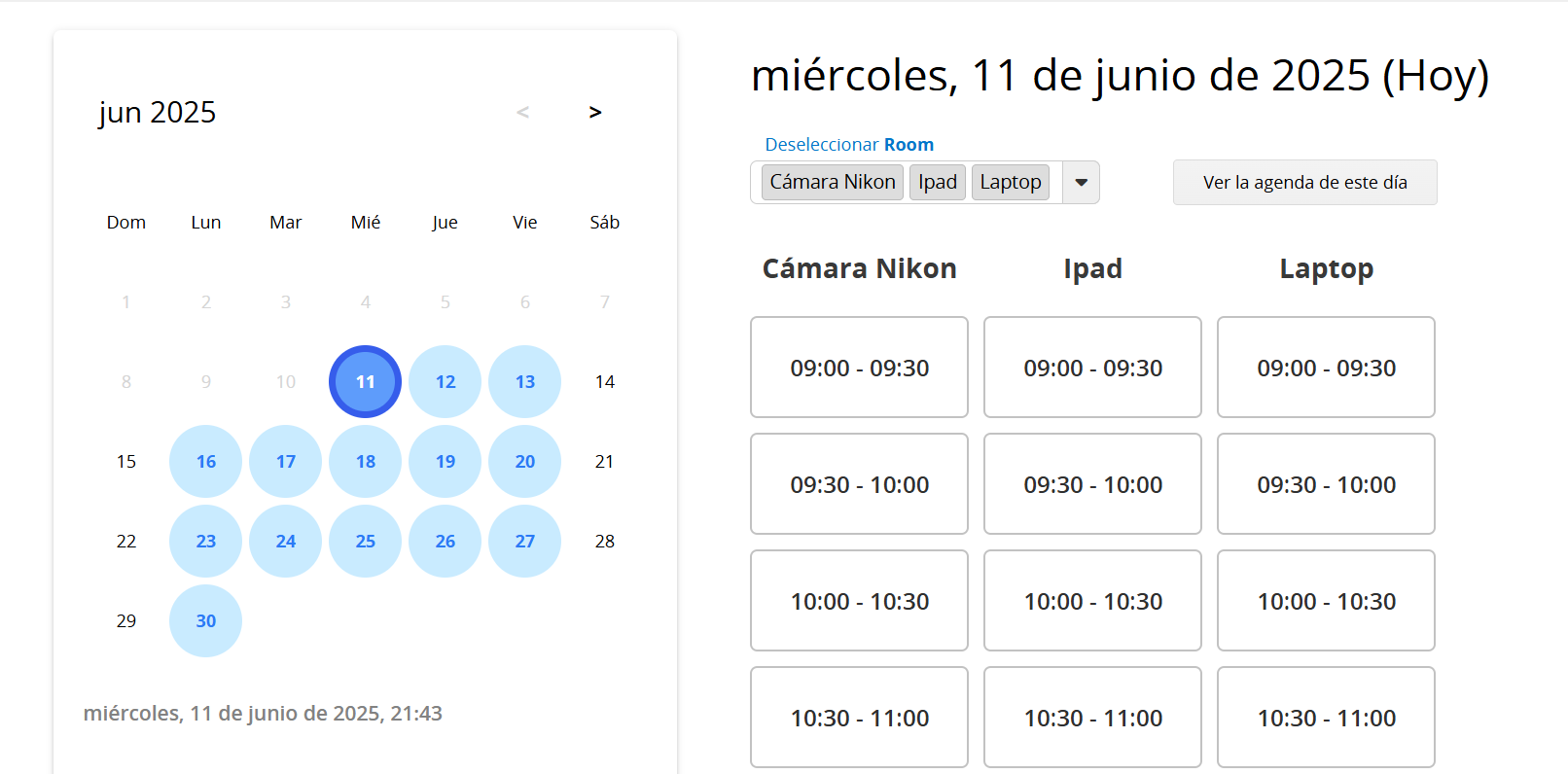Book Cámara Nikon 09:00 - 09:30 slot
1568x774 pixels.
859,368
